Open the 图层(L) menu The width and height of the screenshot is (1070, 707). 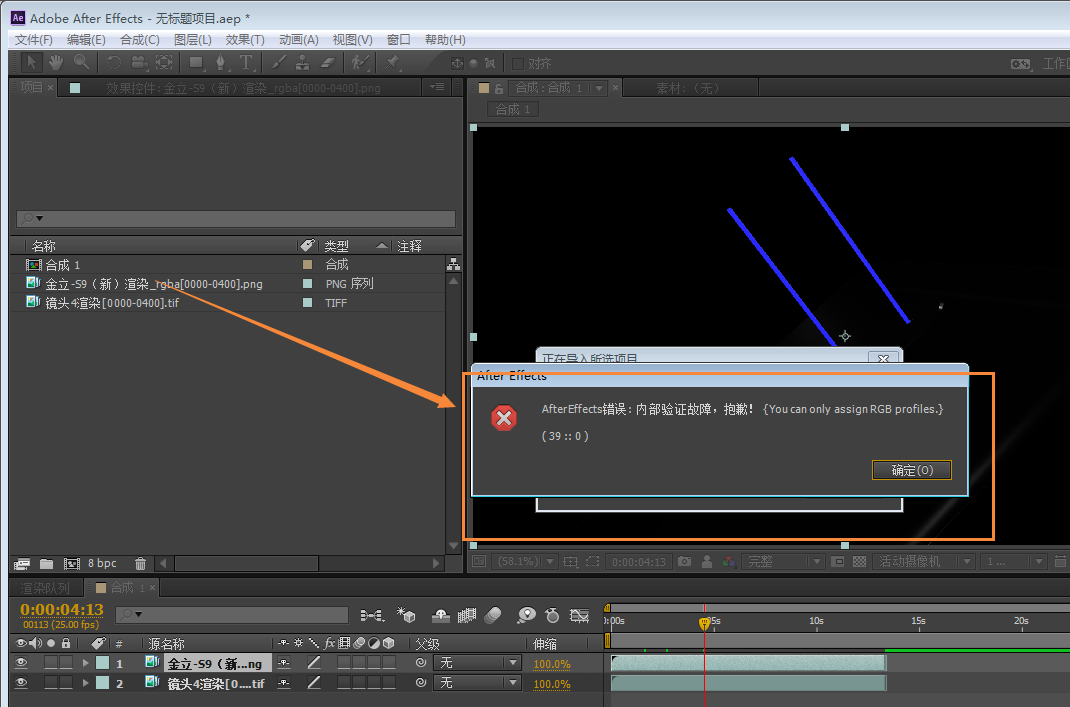192,40
